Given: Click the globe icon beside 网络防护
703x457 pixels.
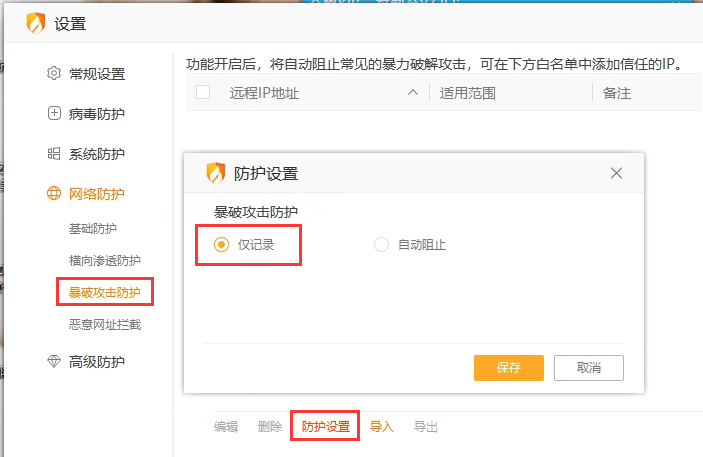Looking at the screenshot, I should (x=54, y=194).
